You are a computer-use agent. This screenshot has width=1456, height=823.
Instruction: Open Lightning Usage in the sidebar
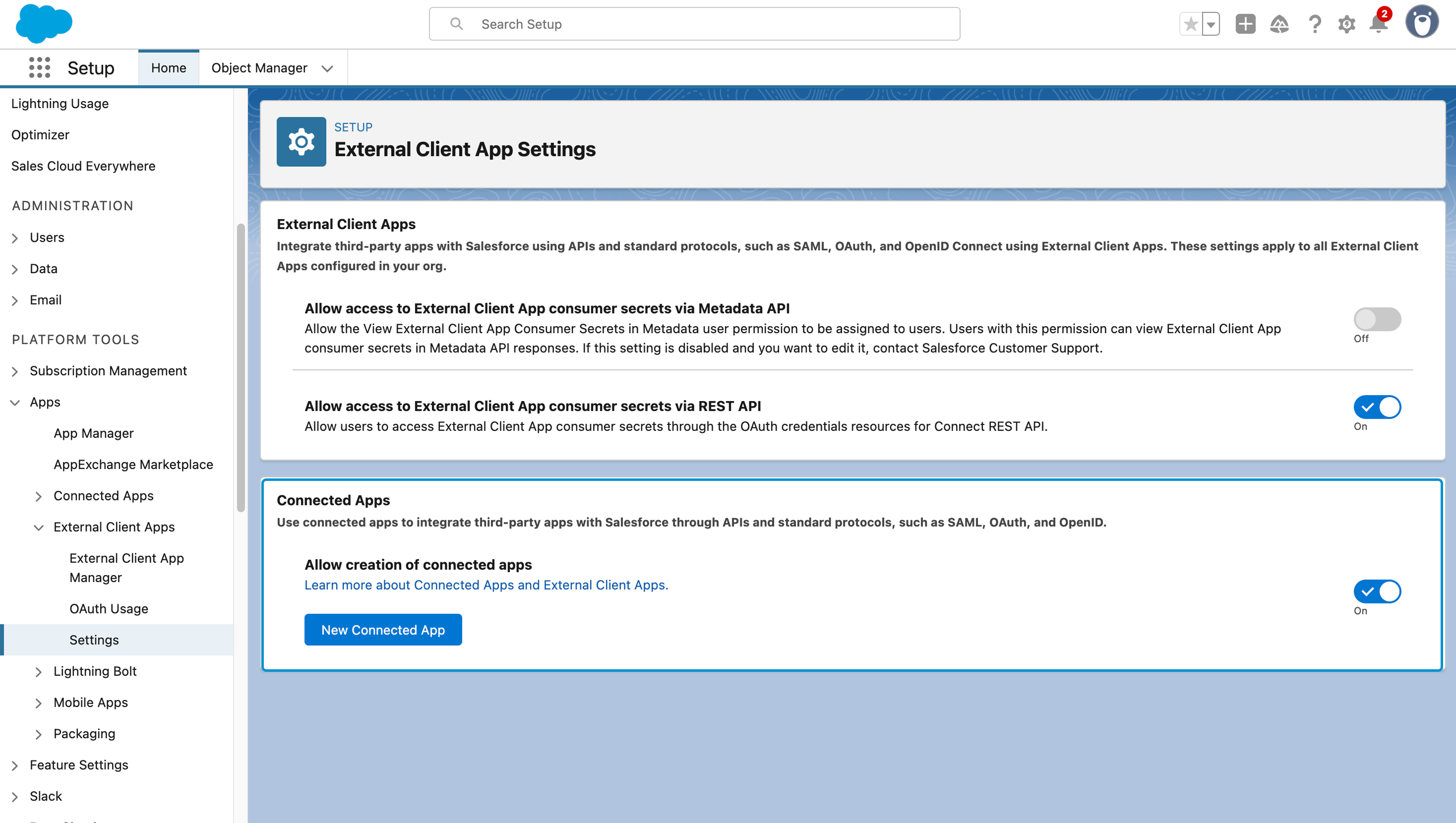pos(60,104)
